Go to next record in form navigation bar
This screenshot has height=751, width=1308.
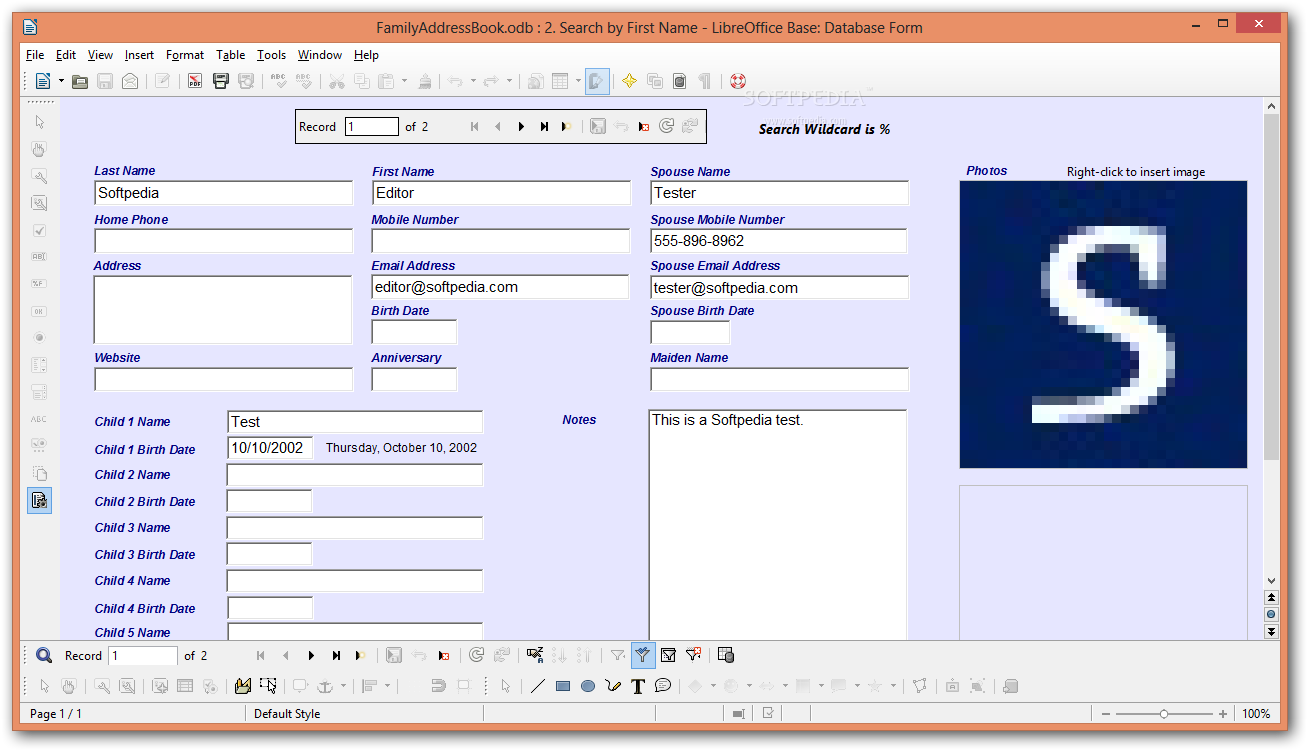(521, 127)
